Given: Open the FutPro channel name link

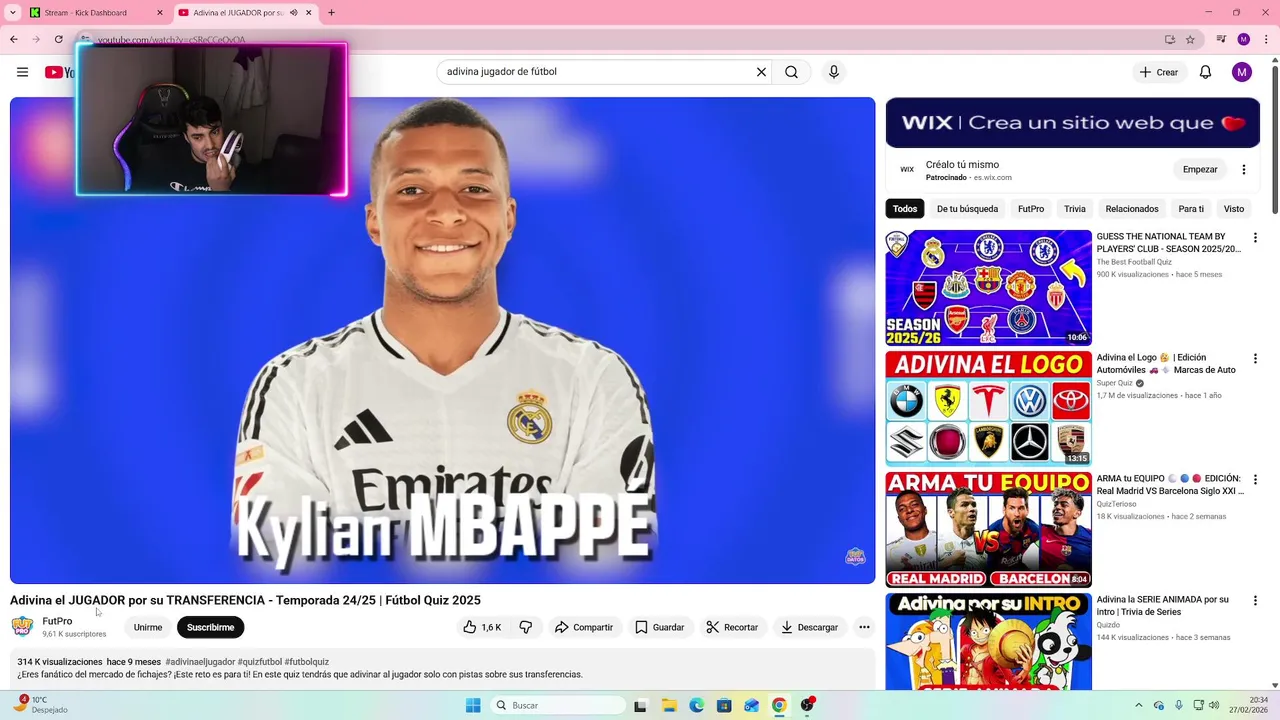Looking at the screenshot, I should click(x=57, y=621).
